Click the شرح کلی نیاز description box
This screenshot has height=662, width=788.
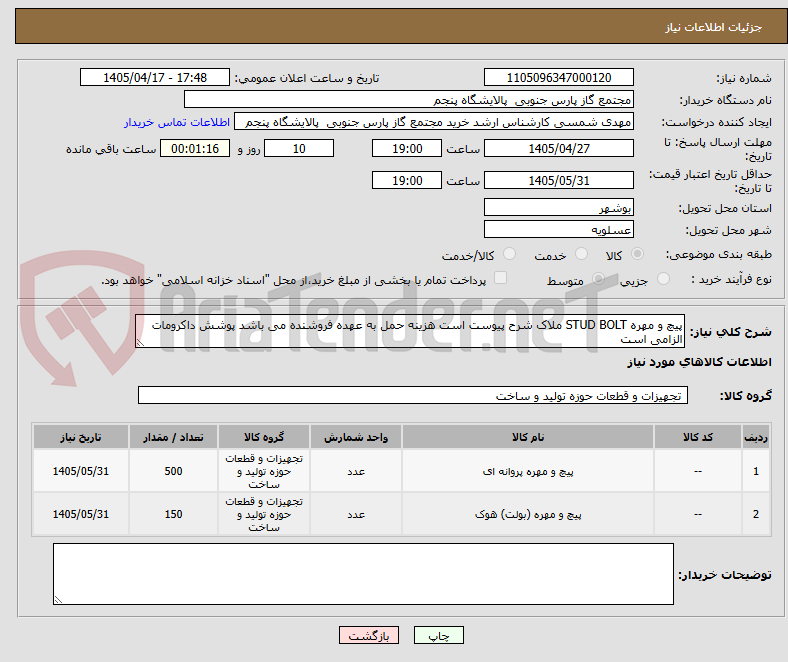coord(410,331)
